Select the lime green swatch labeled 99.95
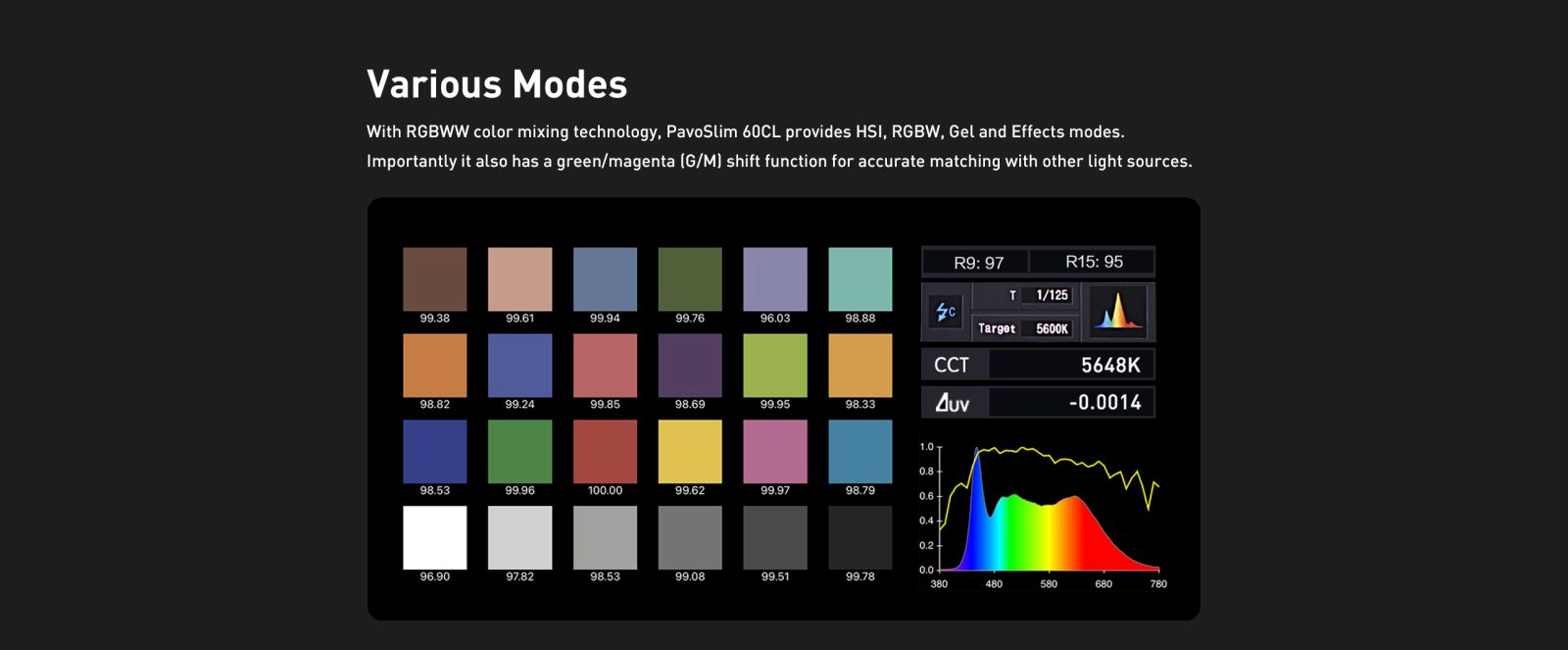Screen dimensions: 1568x650 click(x=775, y=366)
